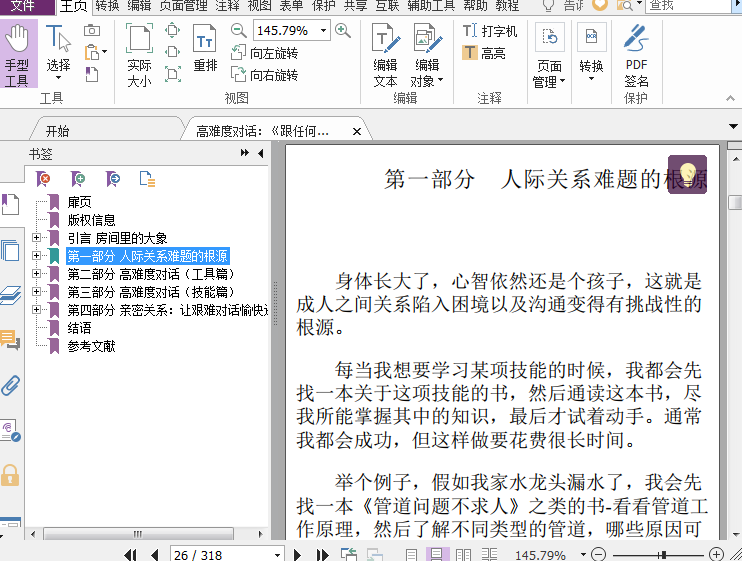Screen dimensions: 742x561
Task: Switch to the 保护 ribbon tab
Action: (324, 6)
